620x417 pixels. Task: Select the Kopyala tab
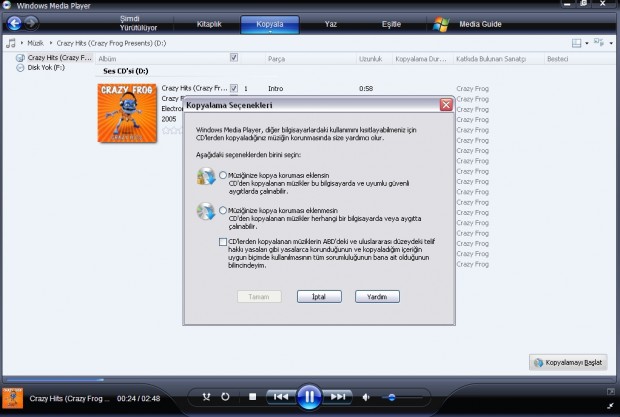tap(270, 24)
